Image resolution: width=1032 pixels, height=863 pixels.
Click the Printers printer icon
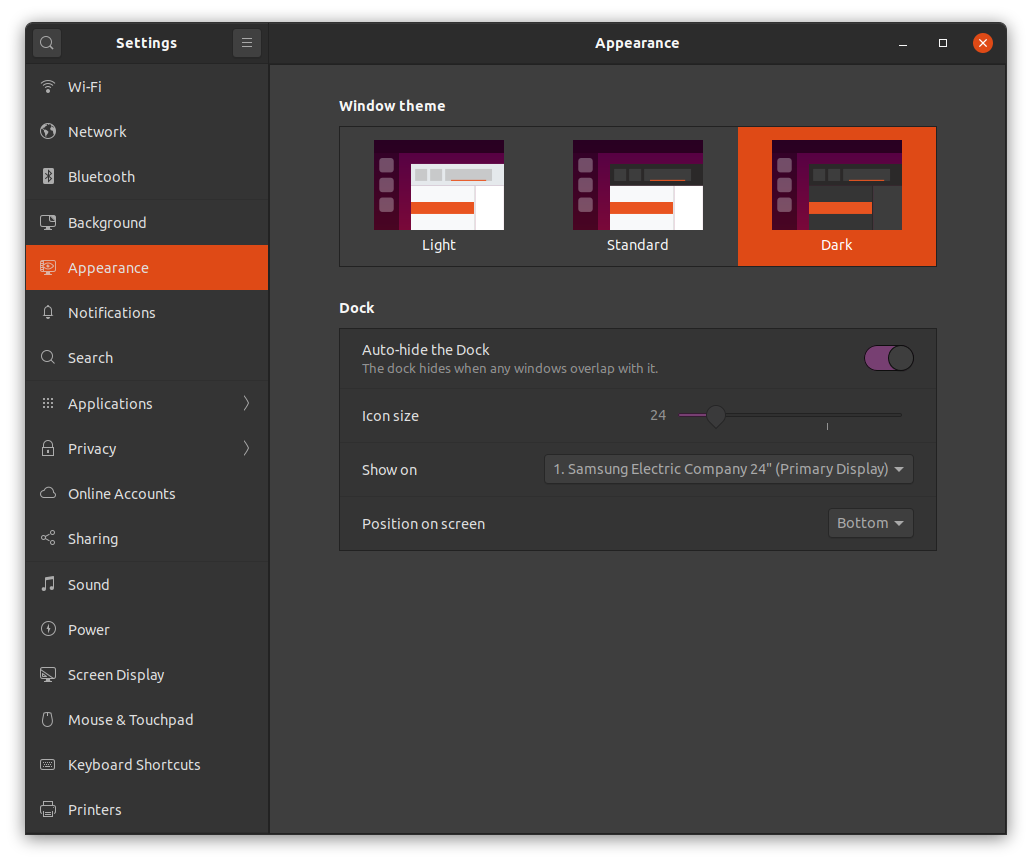[48, 809]
